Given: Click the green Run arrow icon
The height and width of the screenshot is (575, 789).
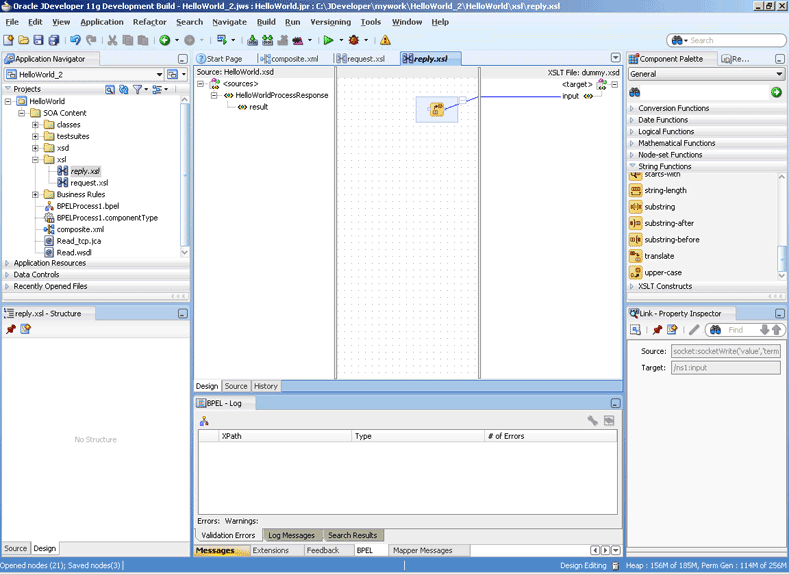Looking at the screenshot, I should pos(327,40).
